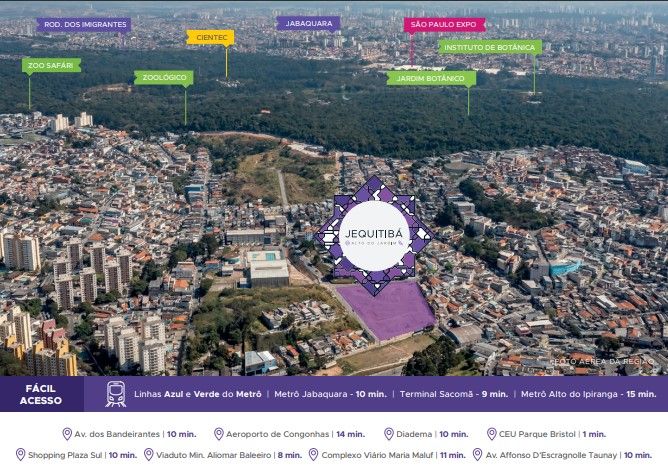Click the pin icon beside Av. dos Bandeirantes
Screen dimensions: 668x471
click(x=67, y=434)
